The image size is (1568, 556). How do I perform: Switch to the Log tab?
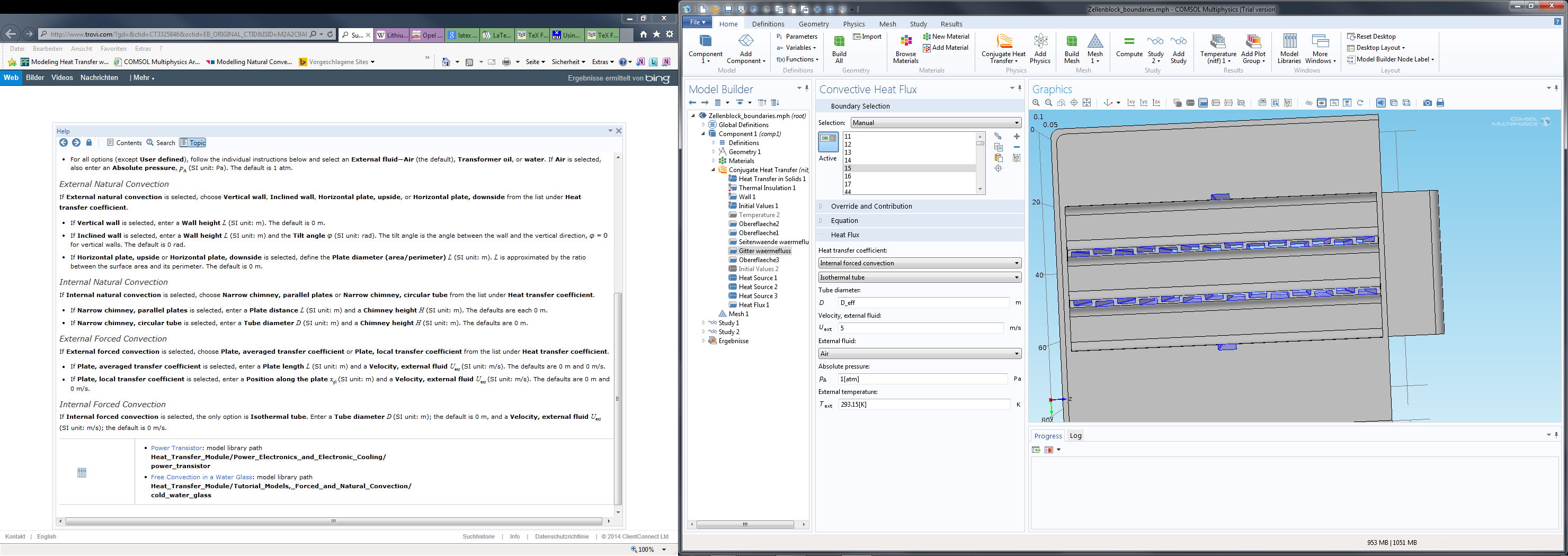coord(1075,436)
